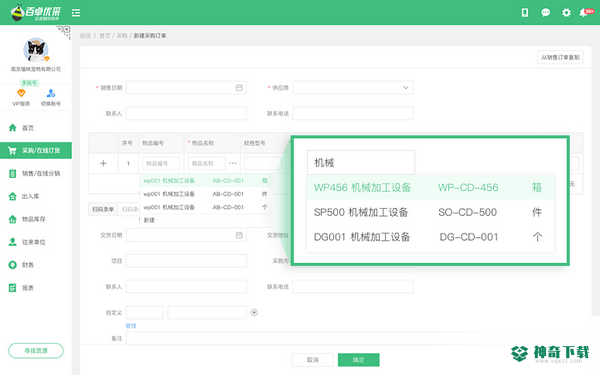Viewport: 600px width, 375px height.
Task: Open 报表 in the sidebar
Action: pos(36,288)
